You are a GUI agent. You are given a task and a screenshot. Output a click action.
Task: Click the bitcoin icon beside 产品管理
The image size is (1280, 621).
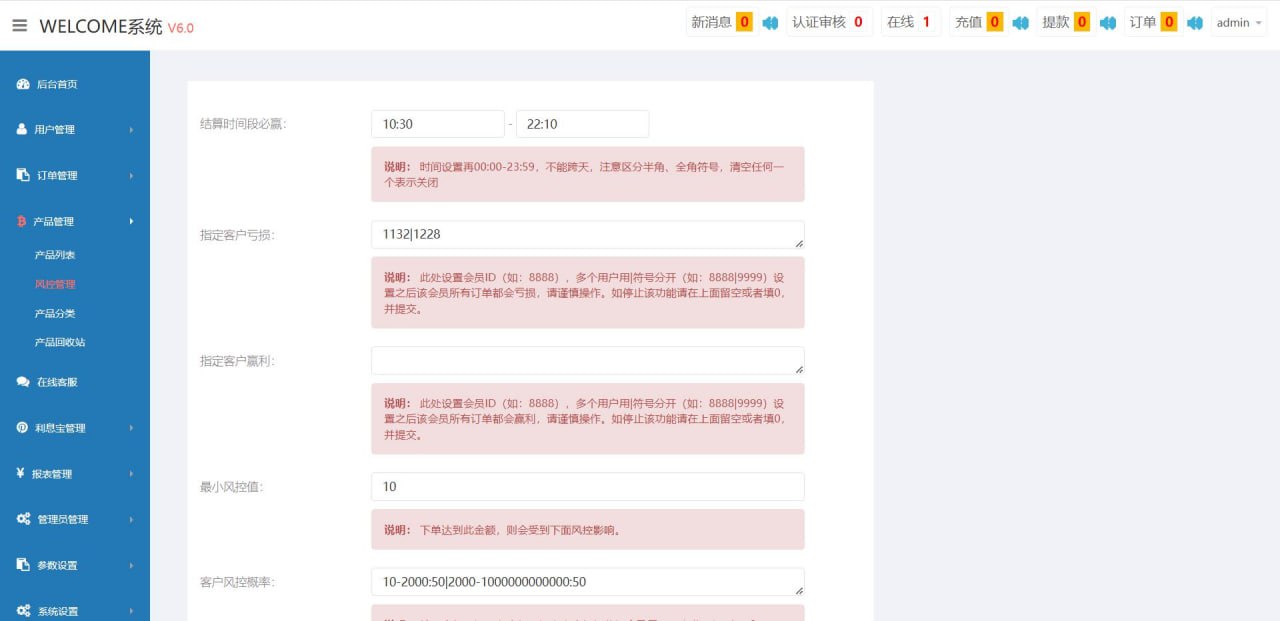tap(22, 221)
